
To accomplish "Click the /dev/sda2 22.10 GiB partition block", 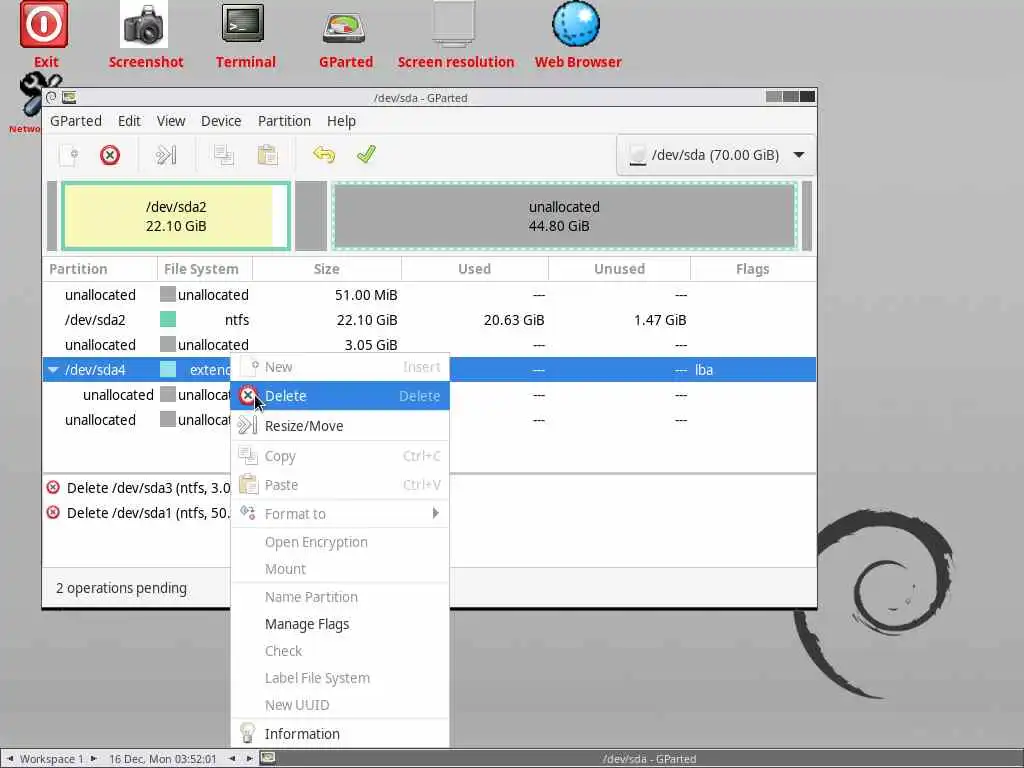I will coord(176,216).
